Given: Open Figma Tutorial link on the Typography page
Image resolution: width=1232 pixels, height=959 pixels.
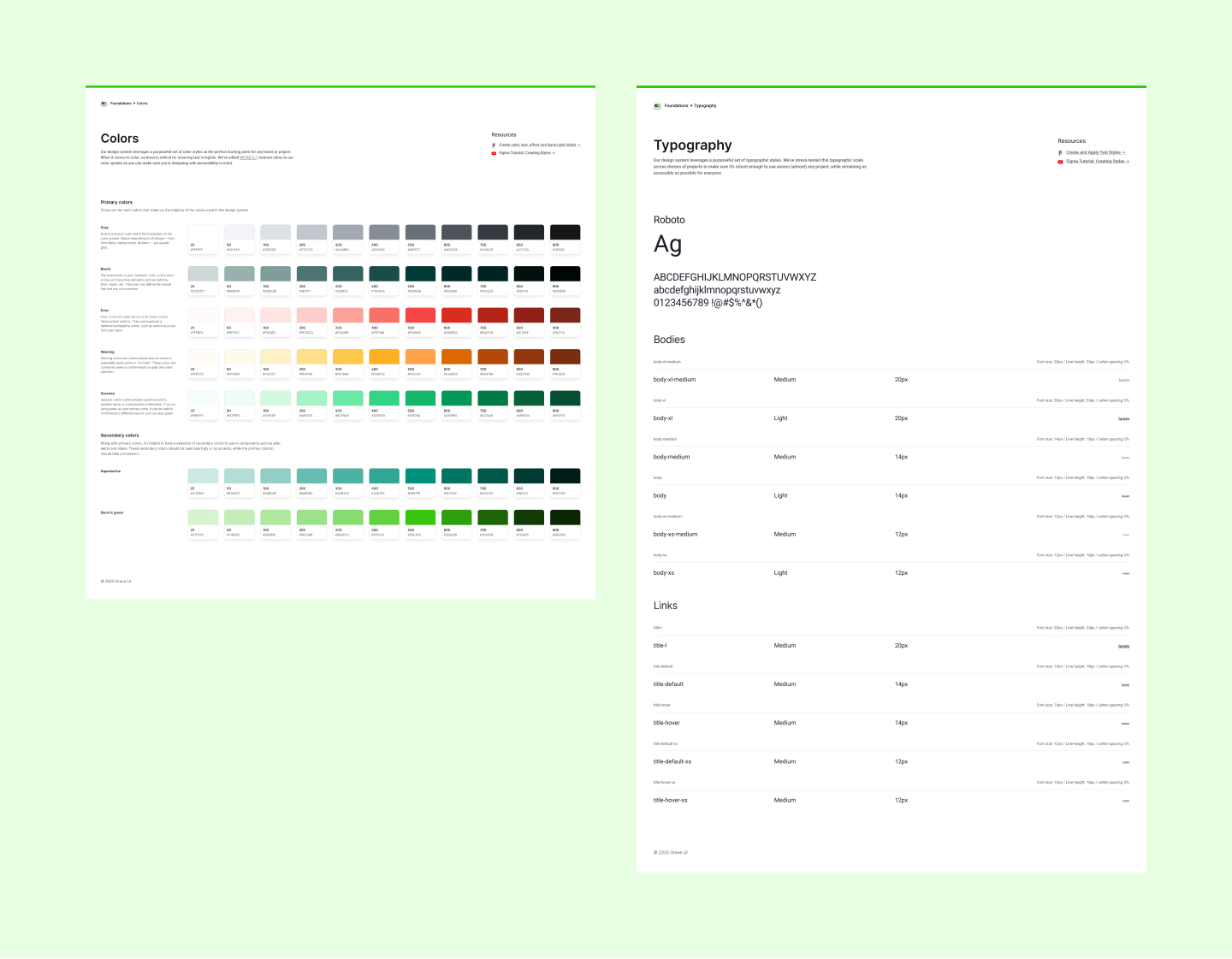Looking at the screenshot, I should [x=1096, y=162].
